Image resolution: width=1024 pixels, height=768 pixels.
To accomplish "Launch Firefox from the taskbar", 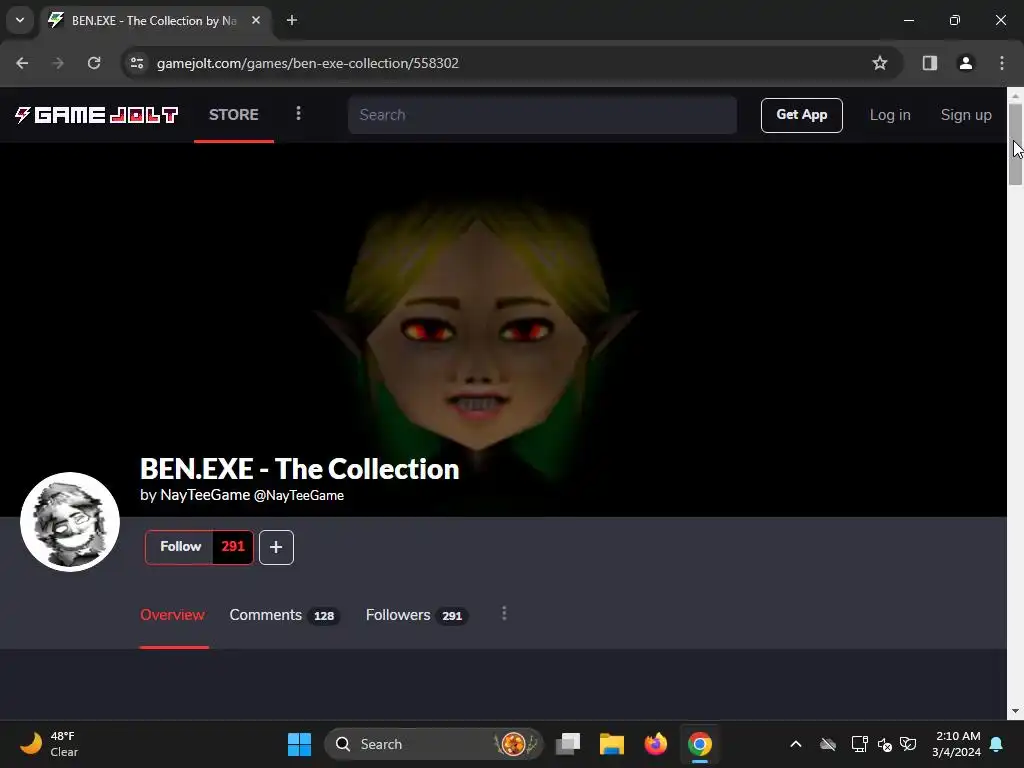I will click(656, 744).
